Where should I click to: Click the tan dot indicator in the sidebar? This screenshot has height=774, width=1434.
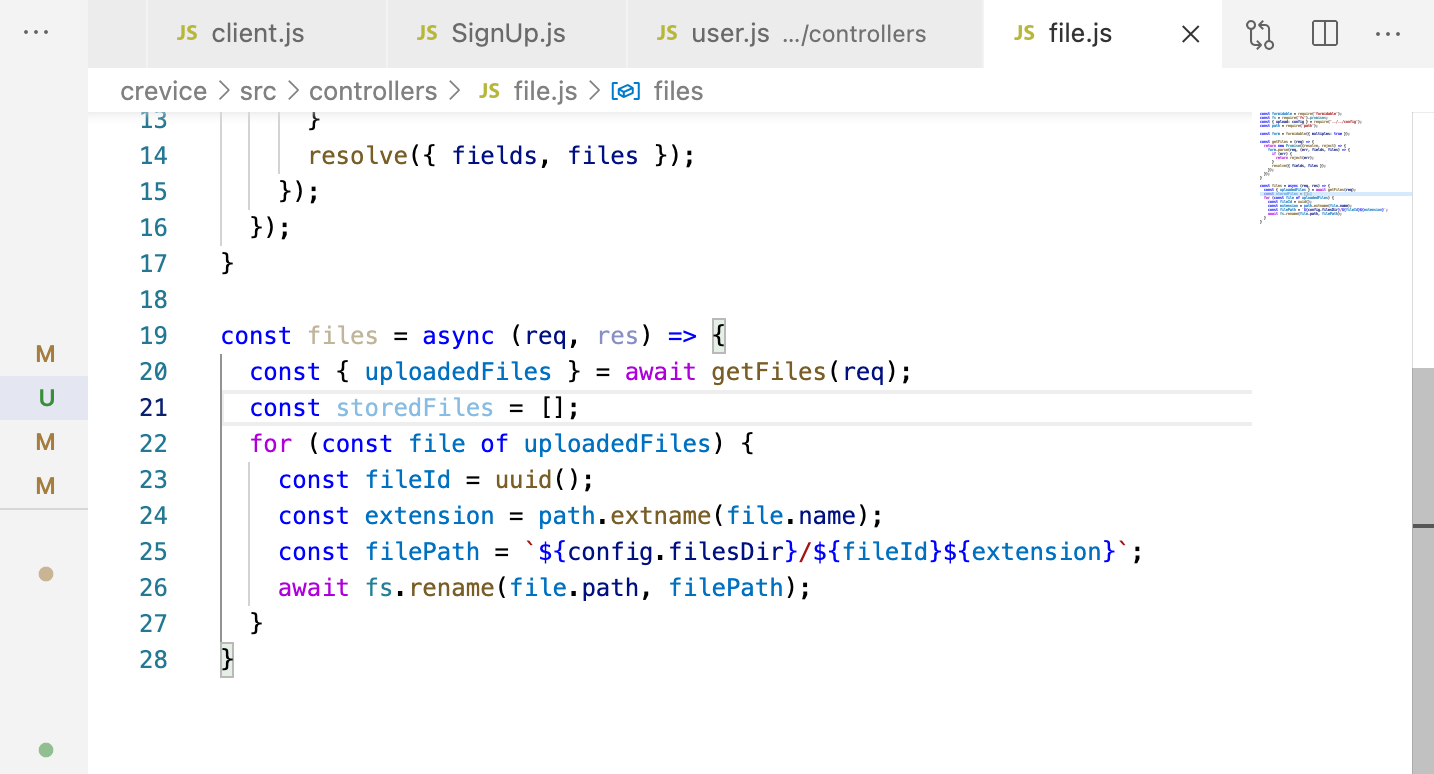click(45, 574)
